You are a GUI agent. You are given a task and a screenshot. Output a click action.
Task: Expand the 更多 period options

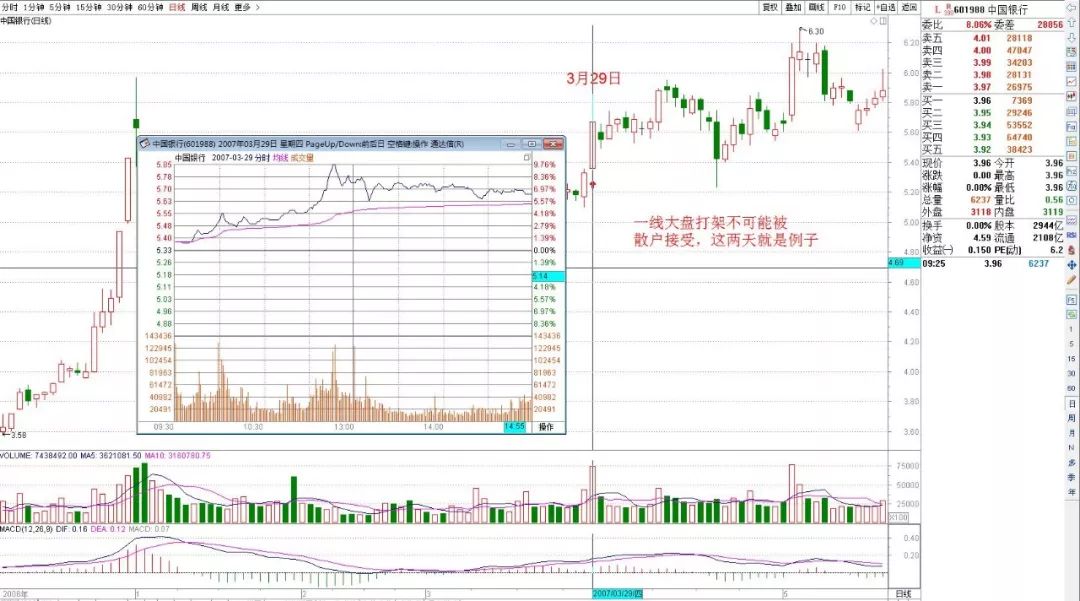tap(247, 7)
